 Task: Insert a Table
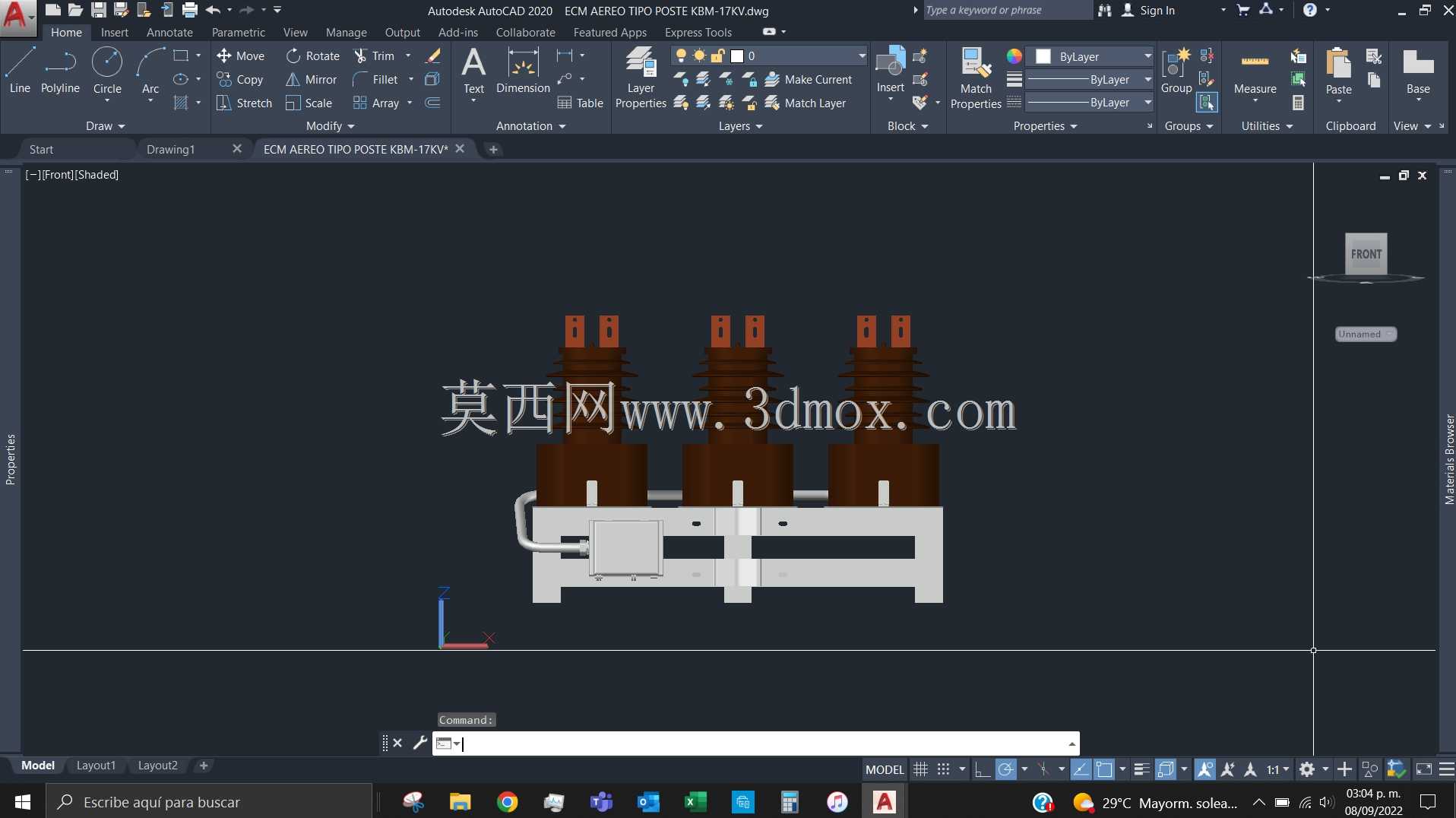pos(581,103)
